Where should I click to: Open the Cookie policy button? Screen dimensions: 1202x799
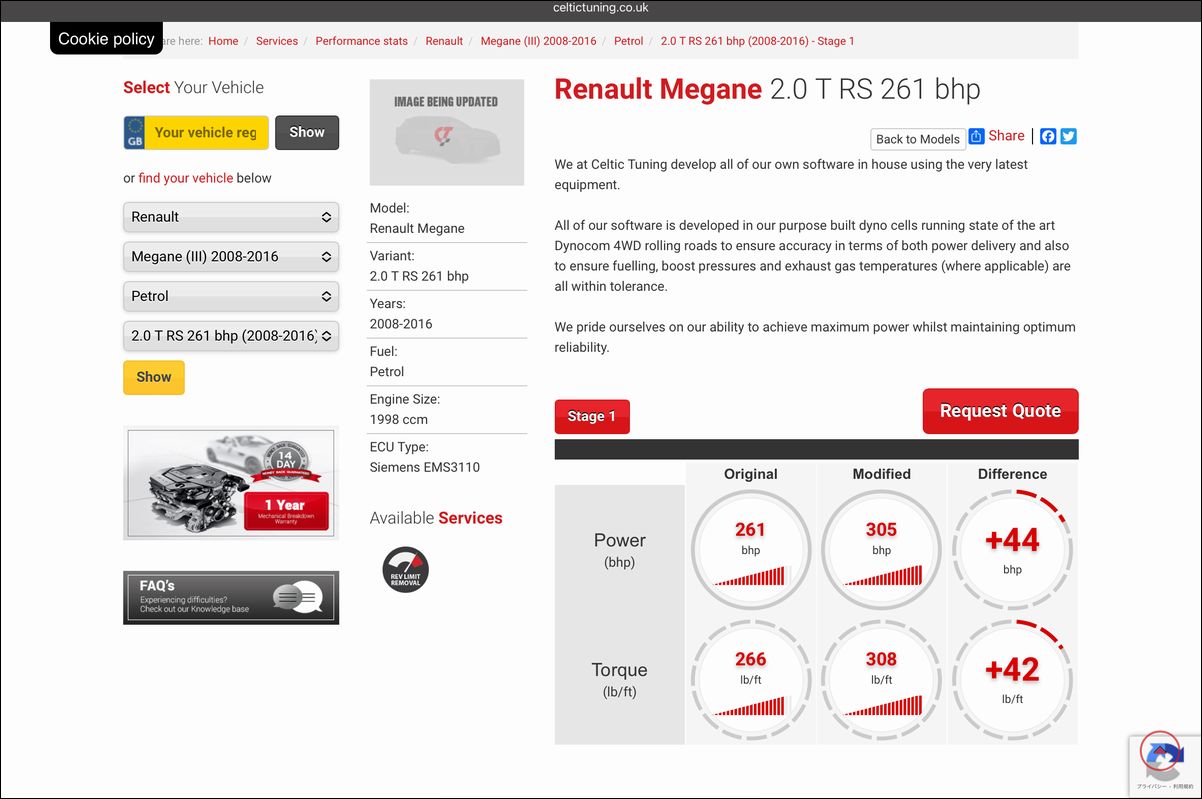106,39
